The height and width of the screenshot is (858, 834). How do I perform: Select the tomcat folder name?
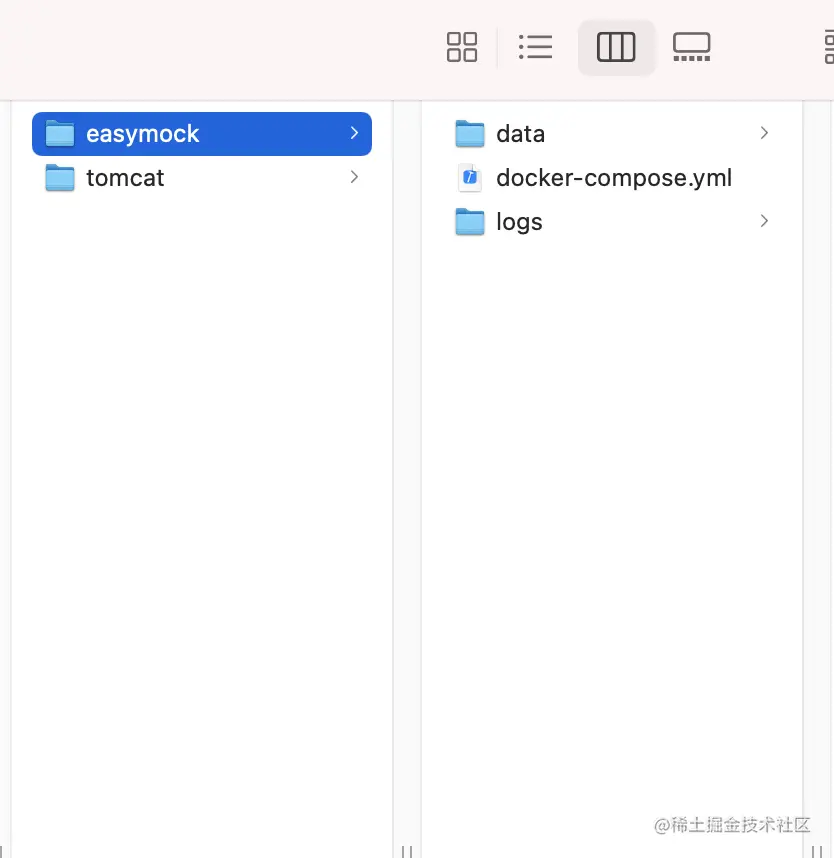click(x=125, y=178)
